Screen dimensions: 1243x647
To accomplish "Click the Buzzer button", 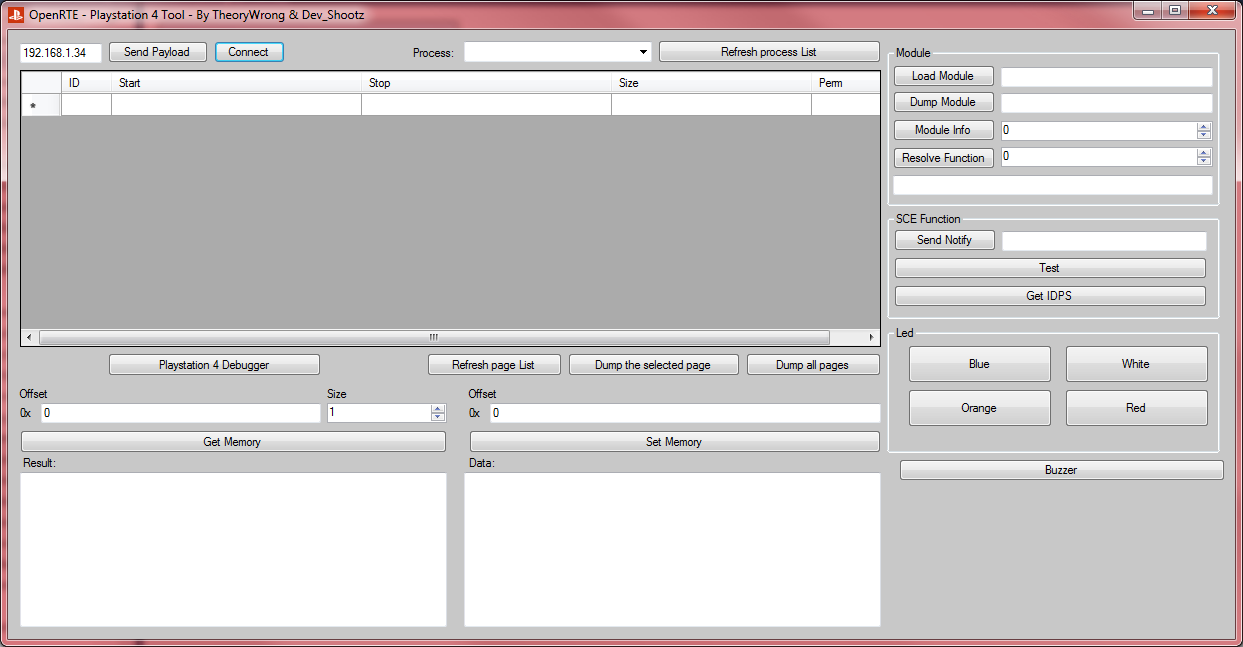I will (x=1062, y=470).
